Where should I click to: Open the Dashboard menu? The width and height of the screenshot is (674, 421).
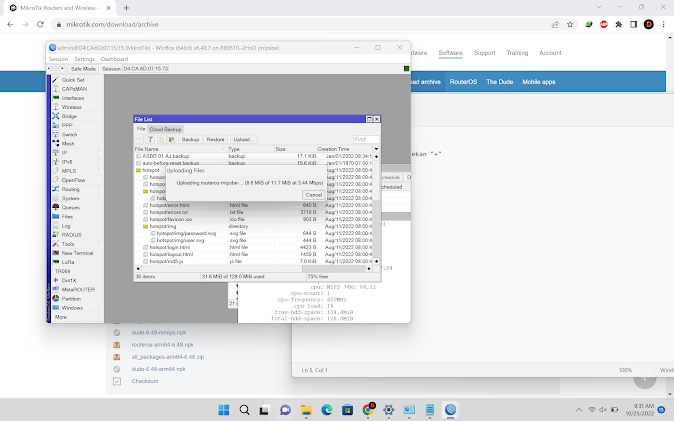coord(114,59)
